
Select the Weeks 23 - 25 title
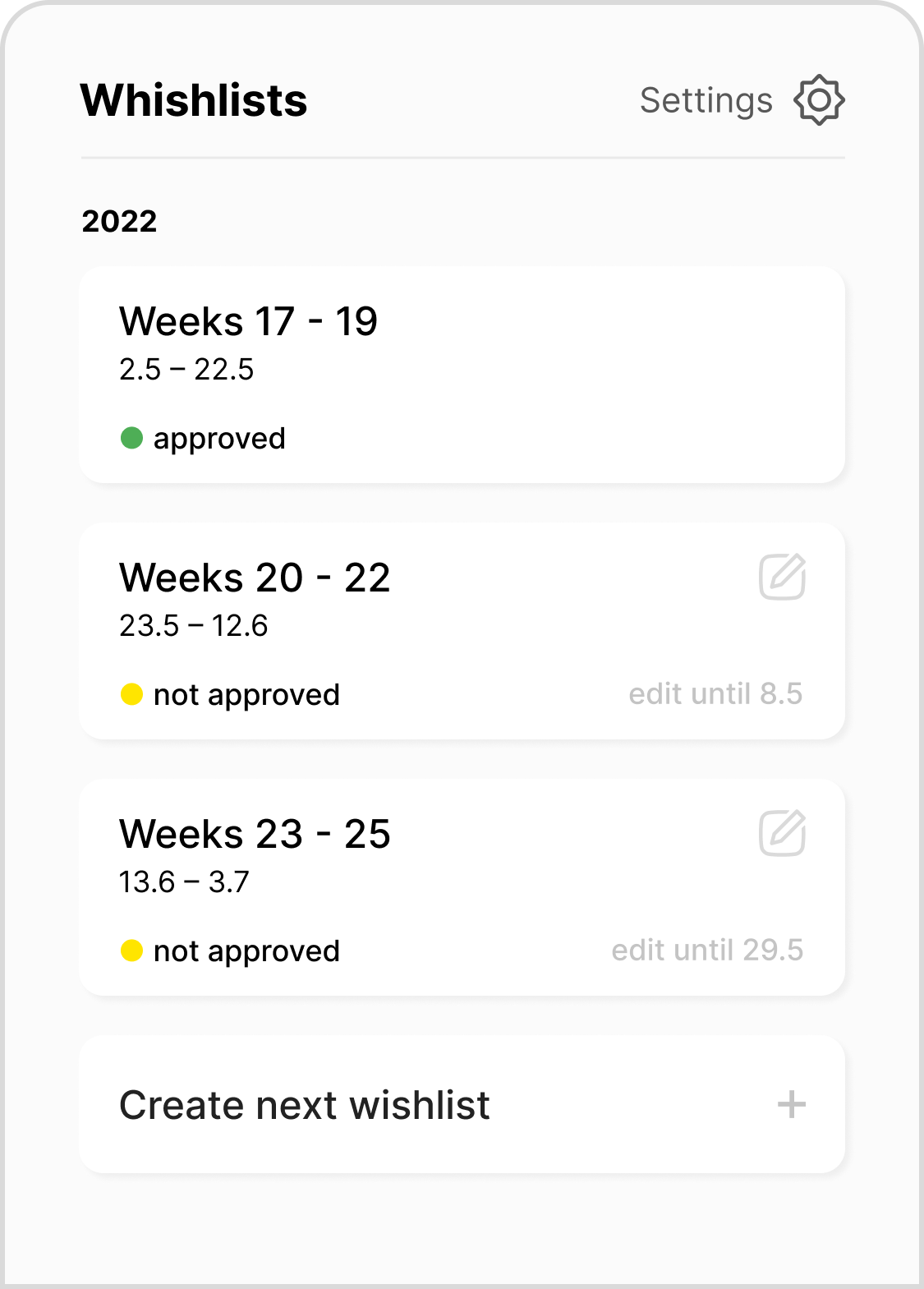[255, 834]
